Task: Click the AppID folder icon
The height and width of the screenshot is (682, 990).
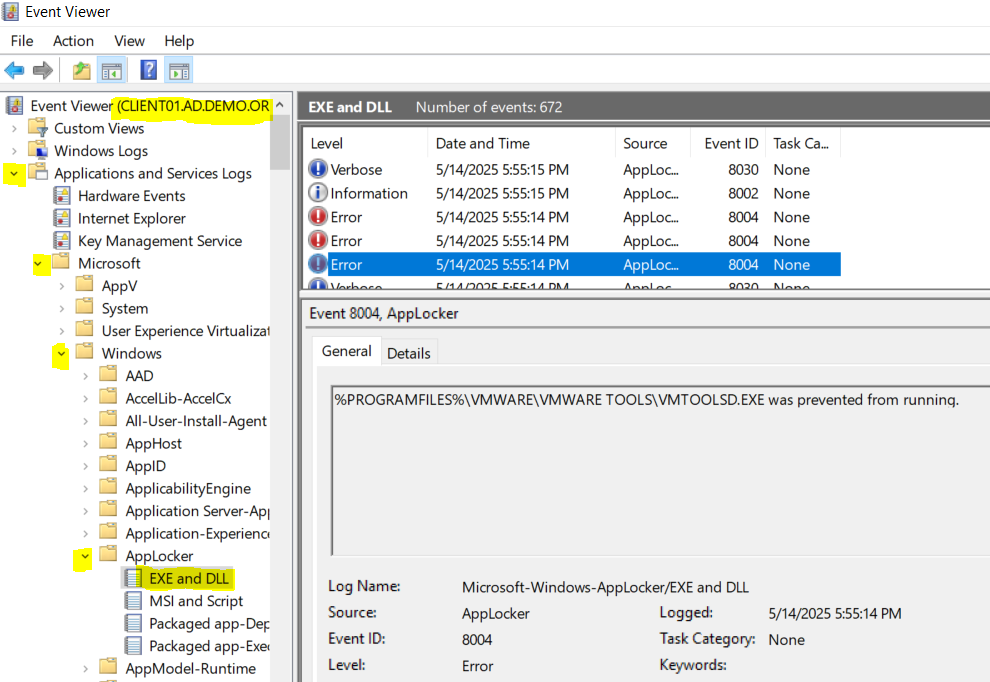Action: tap(109, 464)
